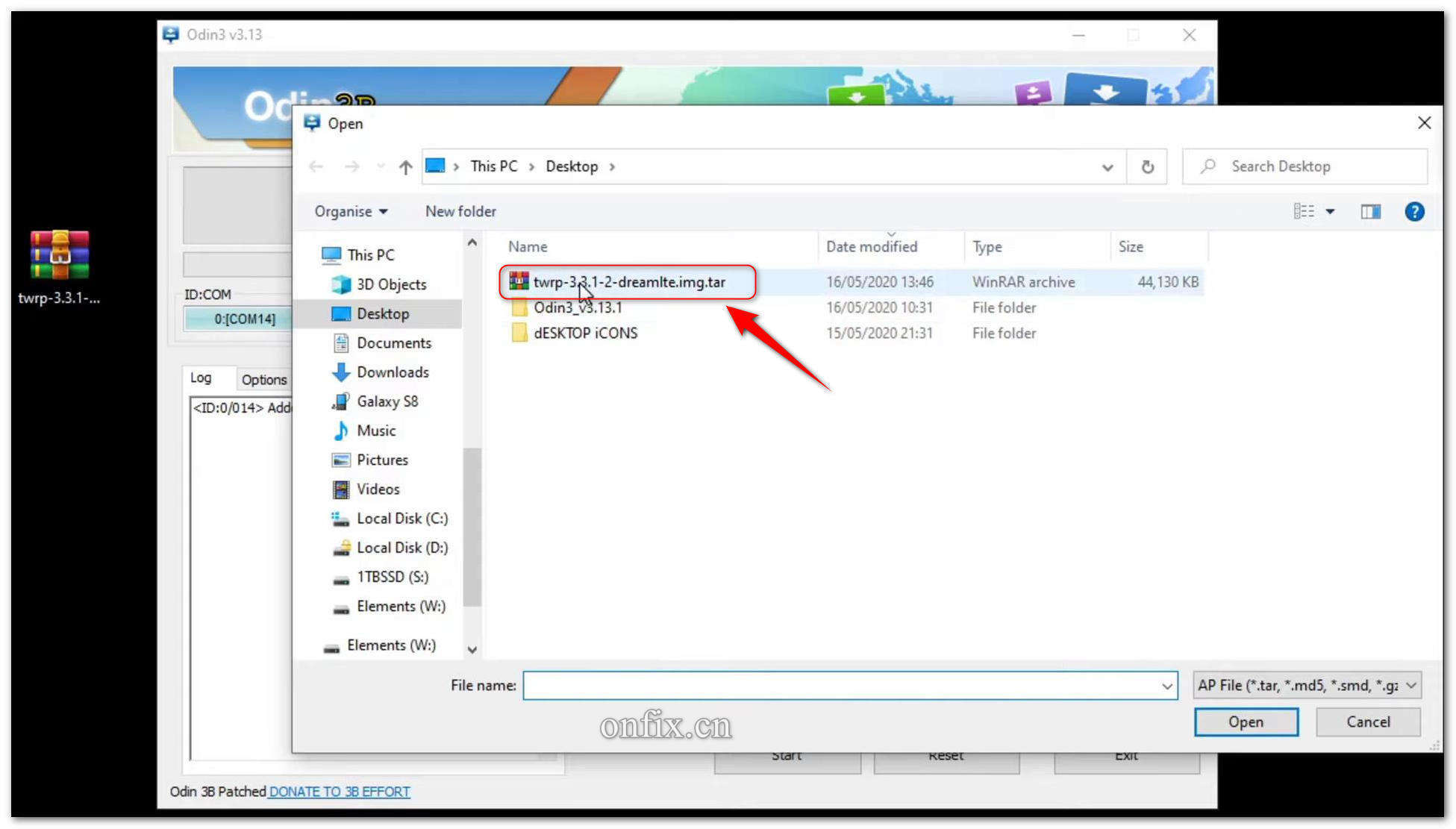Click the DONATE TO 3B EFFORT link
The image size is (1456, 829).
click(x=340, y=792)
